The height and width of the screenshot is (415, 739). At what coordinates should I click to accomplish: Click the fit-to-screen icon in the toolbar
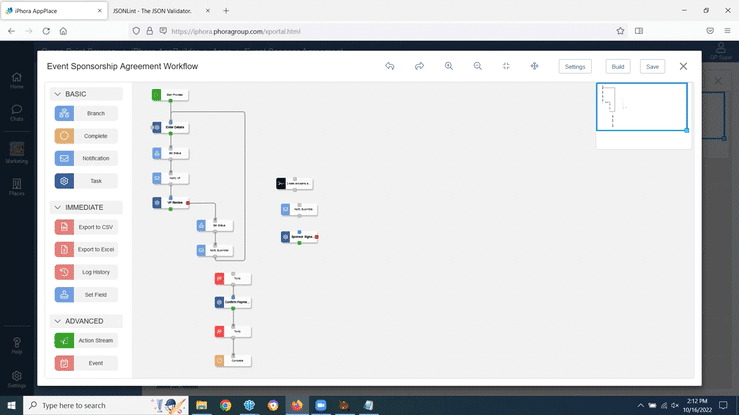tap(506, 66)
